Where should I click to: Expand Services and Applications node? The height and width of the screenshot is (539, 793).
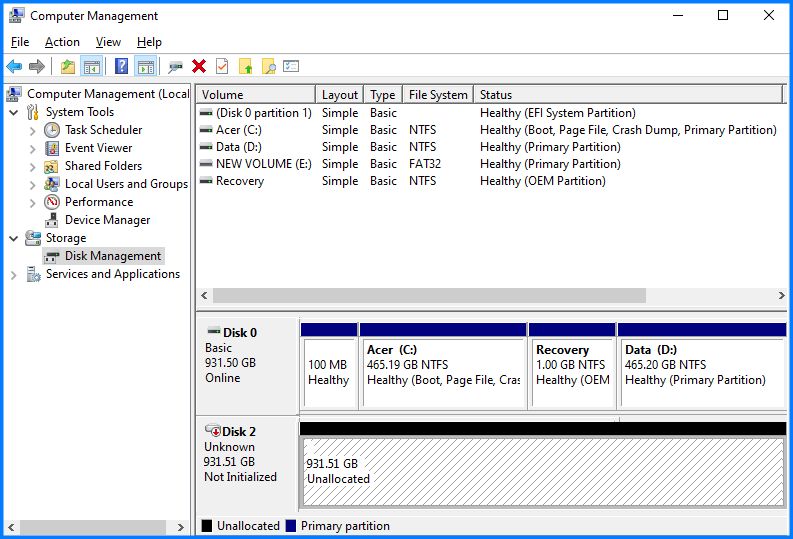pyautogui.click(x=14, y=275)
